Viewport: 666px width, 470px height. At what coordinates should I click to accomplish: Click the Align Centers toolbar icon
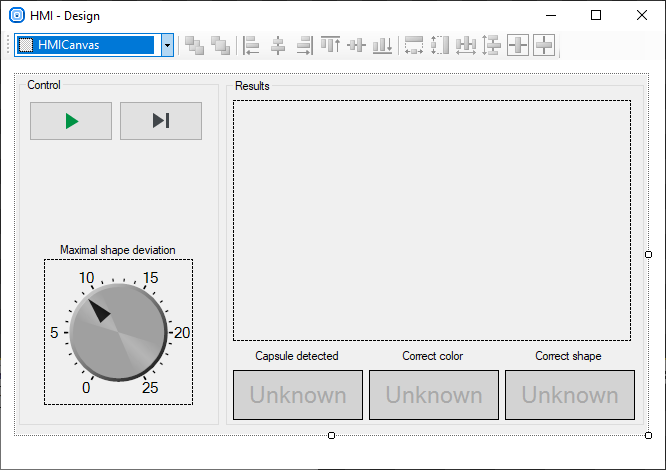click(x=278, y=45)
